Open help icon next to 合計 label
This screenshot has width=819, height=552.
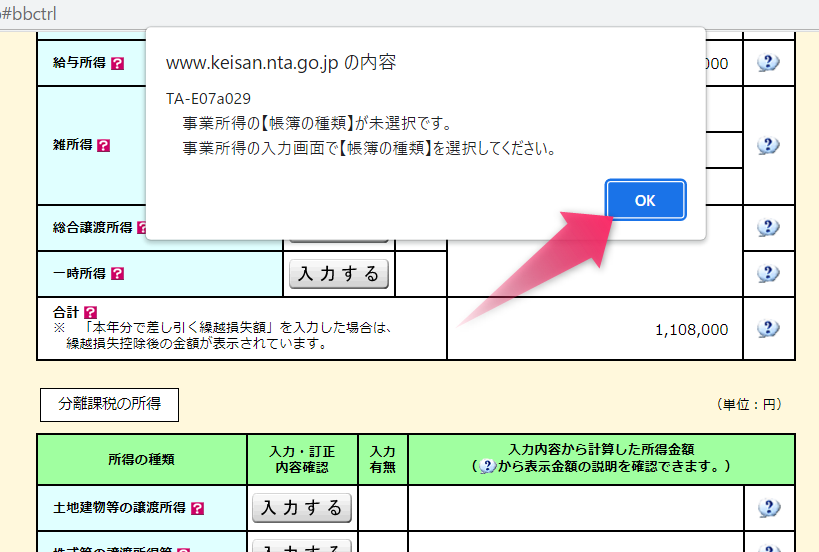click(90, 312)
